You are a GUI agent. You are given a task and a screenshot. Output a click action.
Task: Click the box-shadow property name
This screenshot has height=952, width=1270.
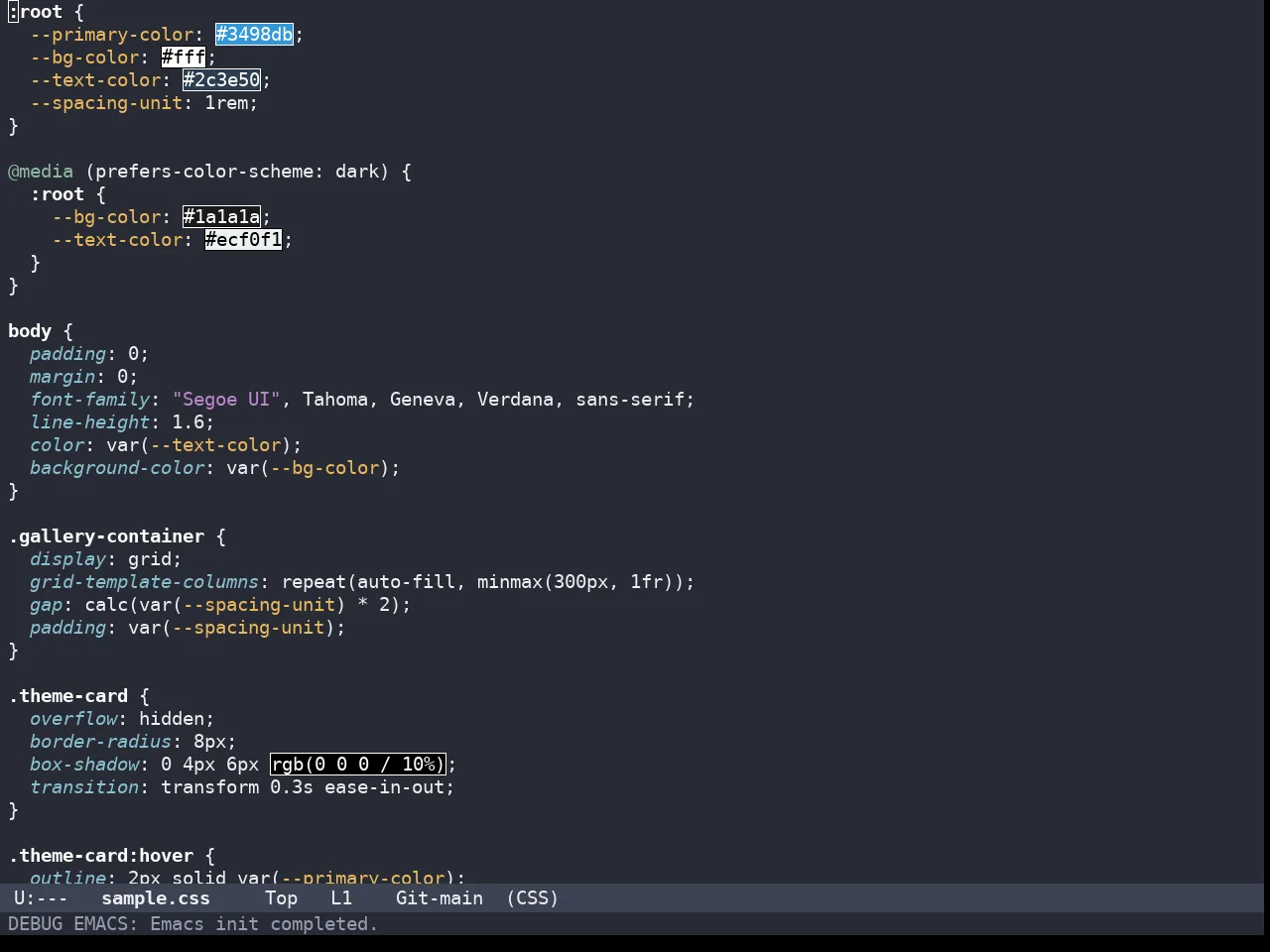click(x=84, y=765)
